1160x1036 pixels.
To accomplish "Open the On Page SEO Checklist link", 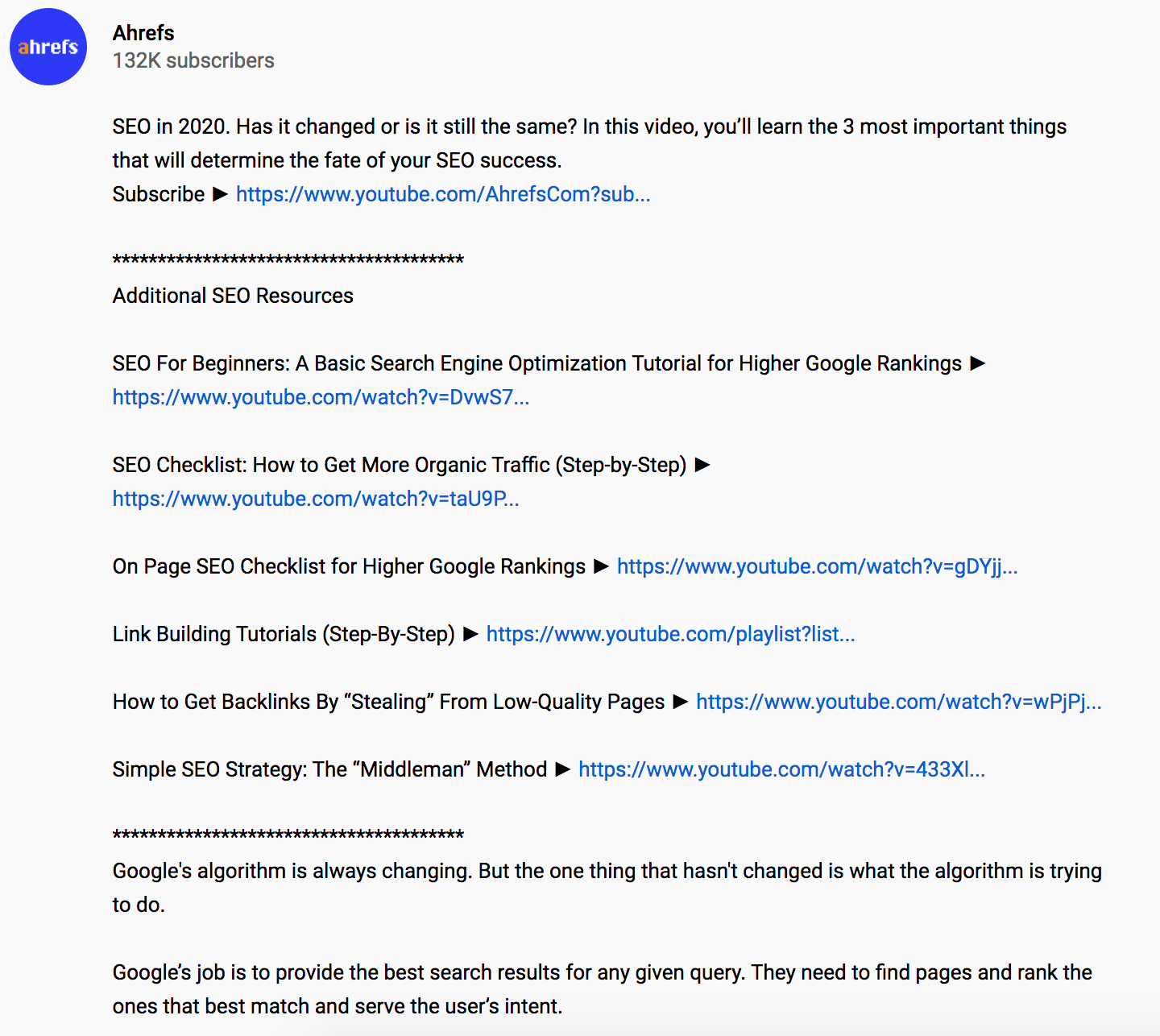I will click(817, 566).
